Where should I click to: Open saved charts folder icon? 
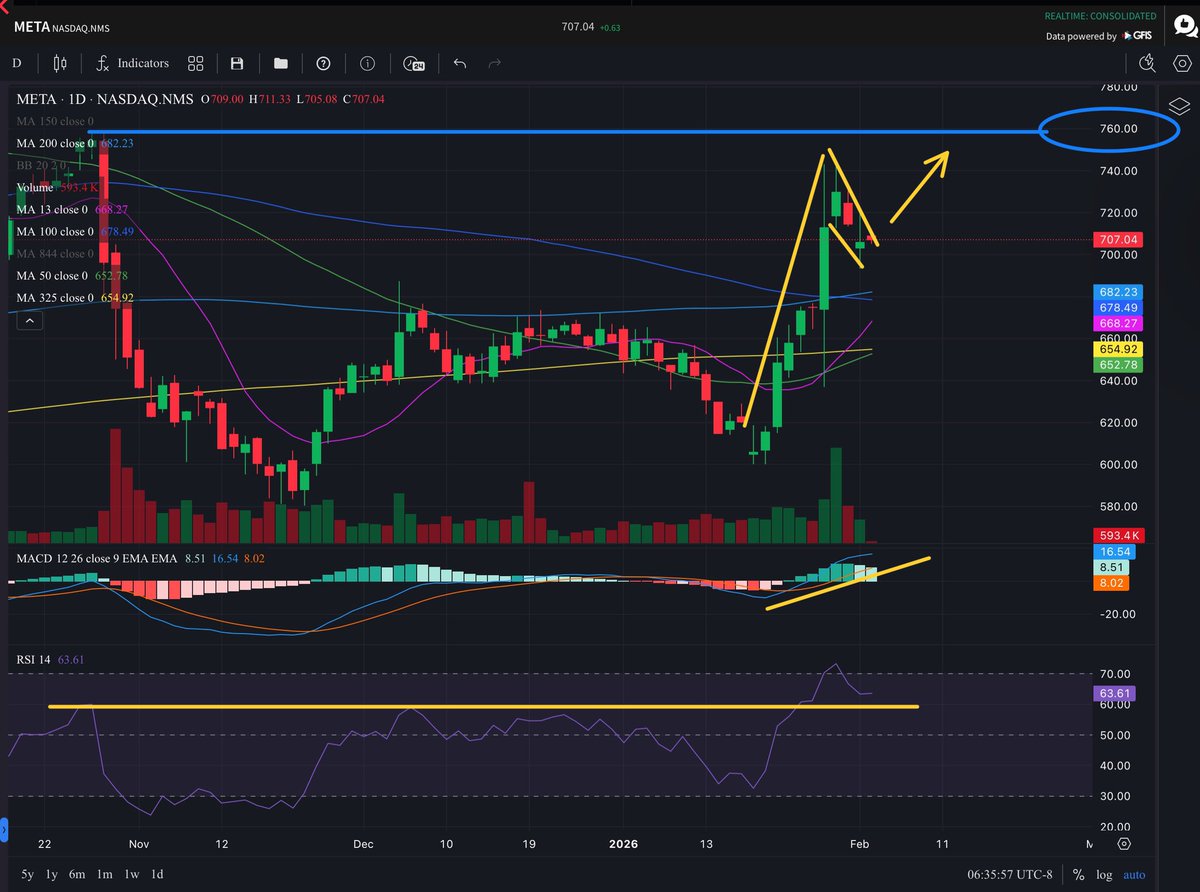[281, 63]
